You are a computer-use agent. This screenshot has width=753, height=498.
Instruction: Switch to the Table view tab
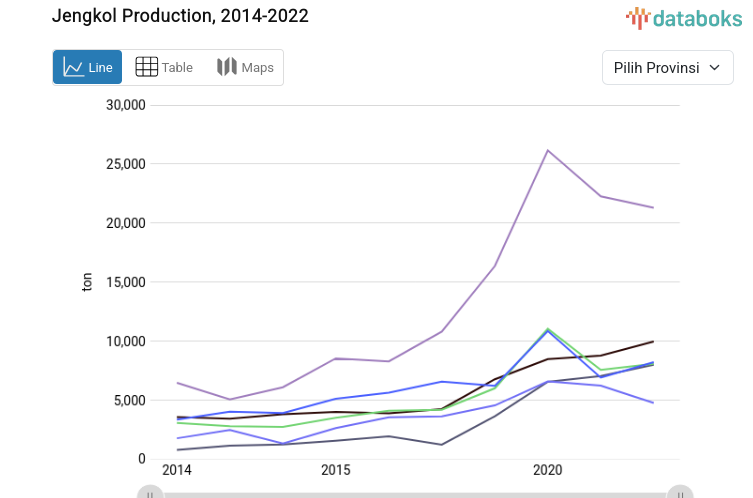[x=163, y=67]
